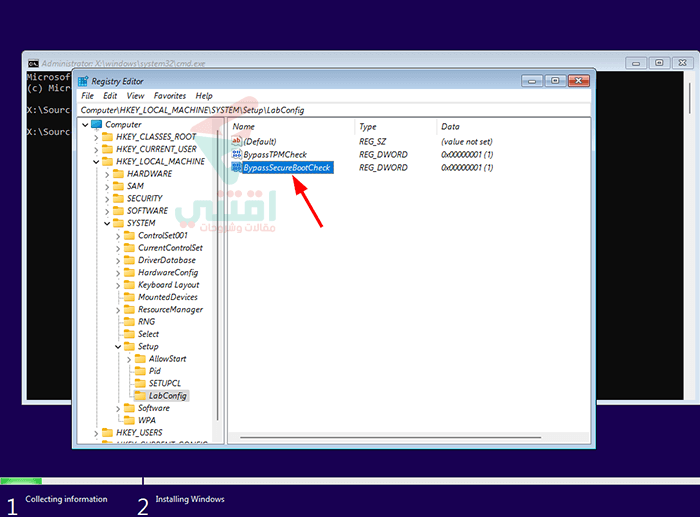Select the Software key under SYSTEM
This screenshot has width=700, height=517.
point(154,408)
